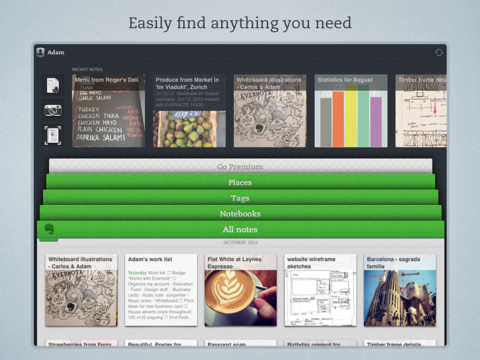Open Flat White at Laynes Espresso note
Screen dimensions: 480x360
point(240,290)
